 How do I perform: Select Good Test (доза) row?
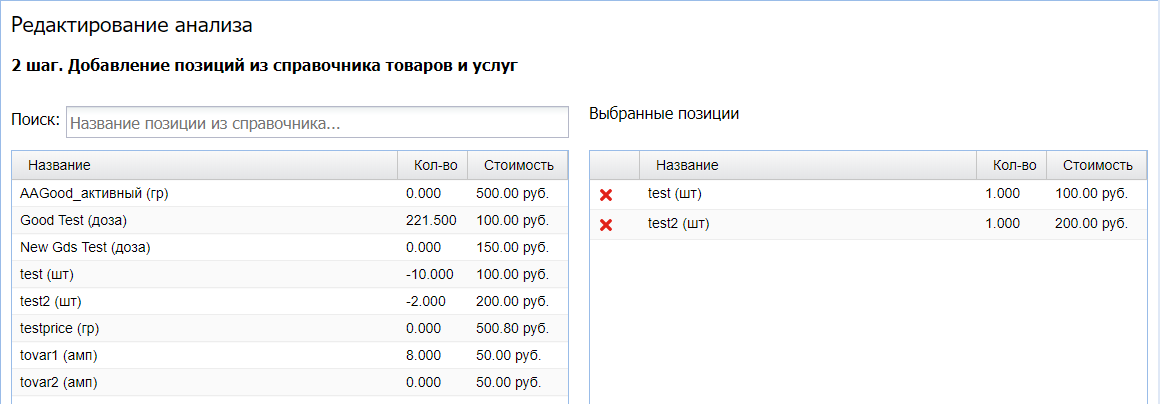73,220
